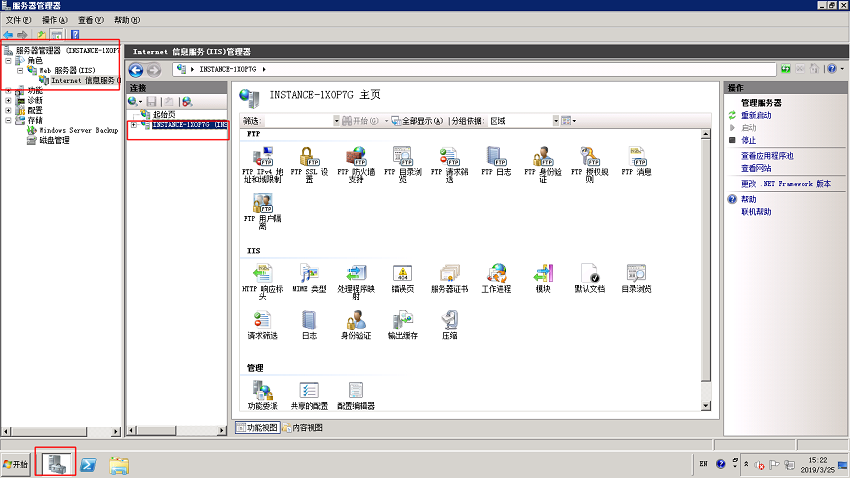
Task: Open the 操作 menu
Action: [x=55, y=20]
